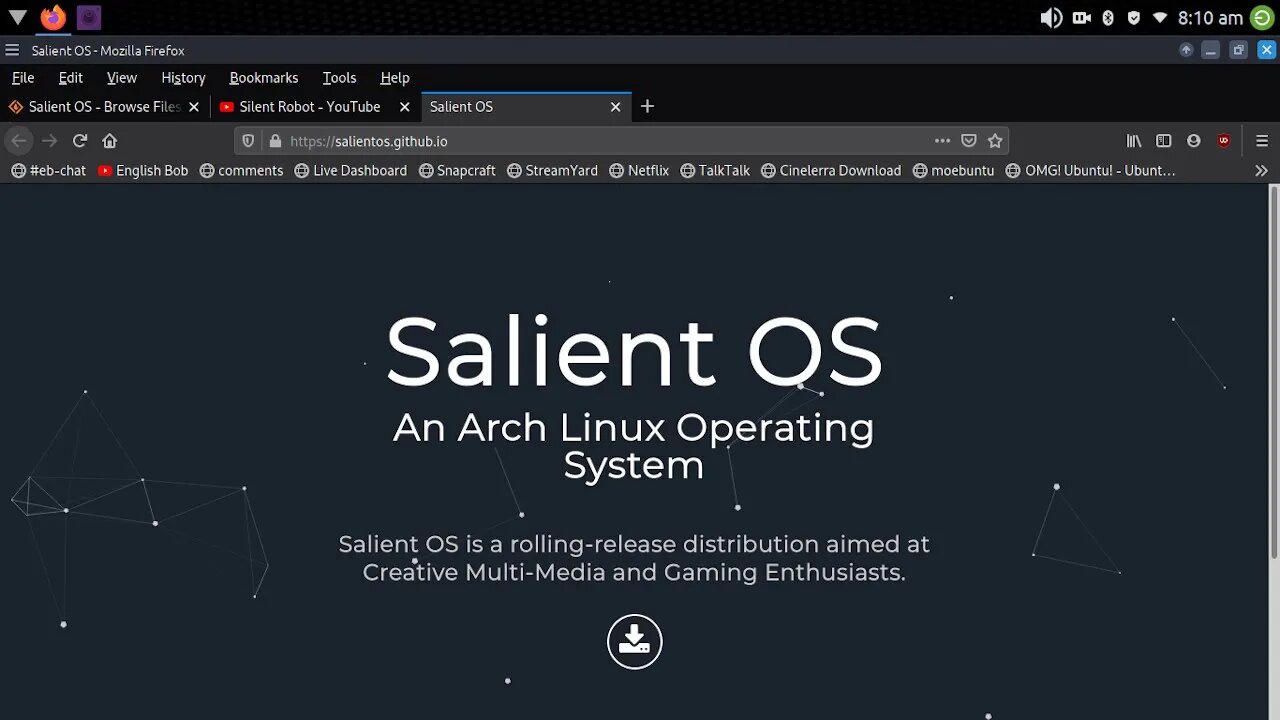
Task: Click the Firefox icon in top panel
Action: coord(53,17)
